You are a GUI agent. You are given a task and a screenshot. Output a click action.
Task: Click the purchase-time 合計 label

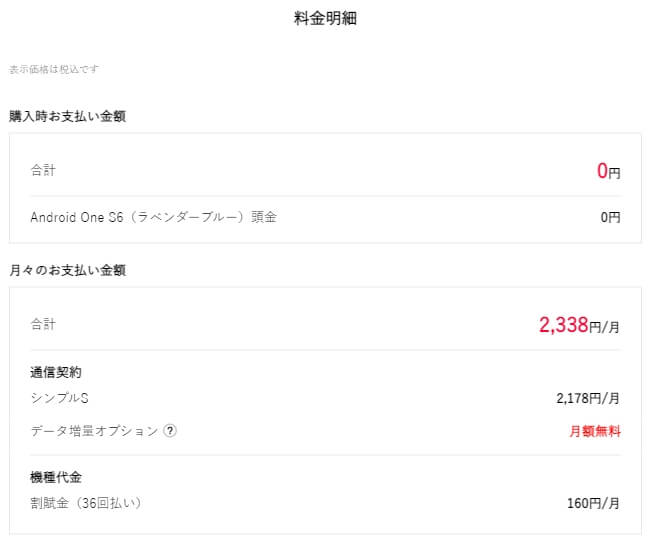[x=43, y=170]
